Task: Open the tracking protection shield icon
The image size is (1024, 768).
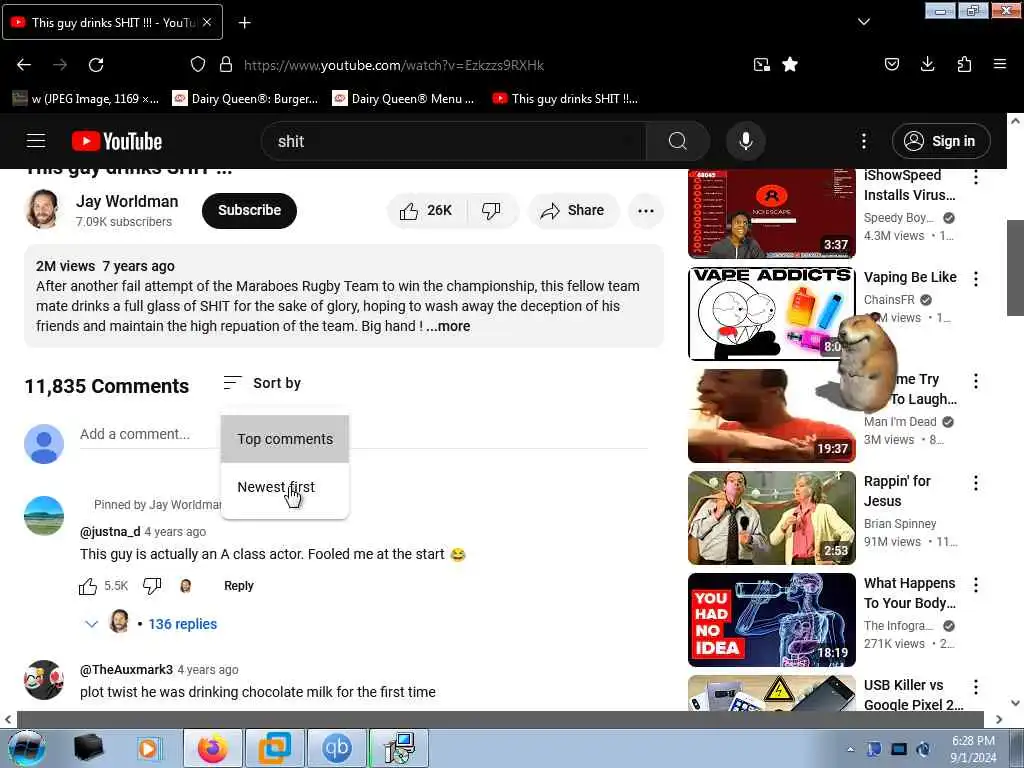Action: pos(198,65)
